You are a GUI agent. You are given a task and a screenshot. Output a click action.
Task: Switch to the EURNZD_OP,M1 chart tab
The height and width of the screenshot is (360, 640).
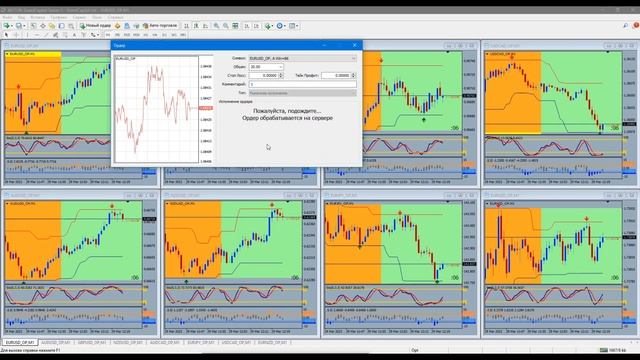[x=272, y=342]
